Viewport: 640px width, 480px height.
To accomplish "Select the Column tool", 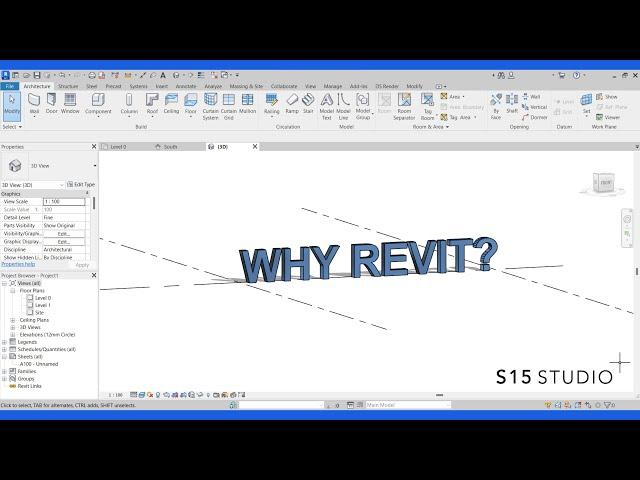I will tap(129, 104).
